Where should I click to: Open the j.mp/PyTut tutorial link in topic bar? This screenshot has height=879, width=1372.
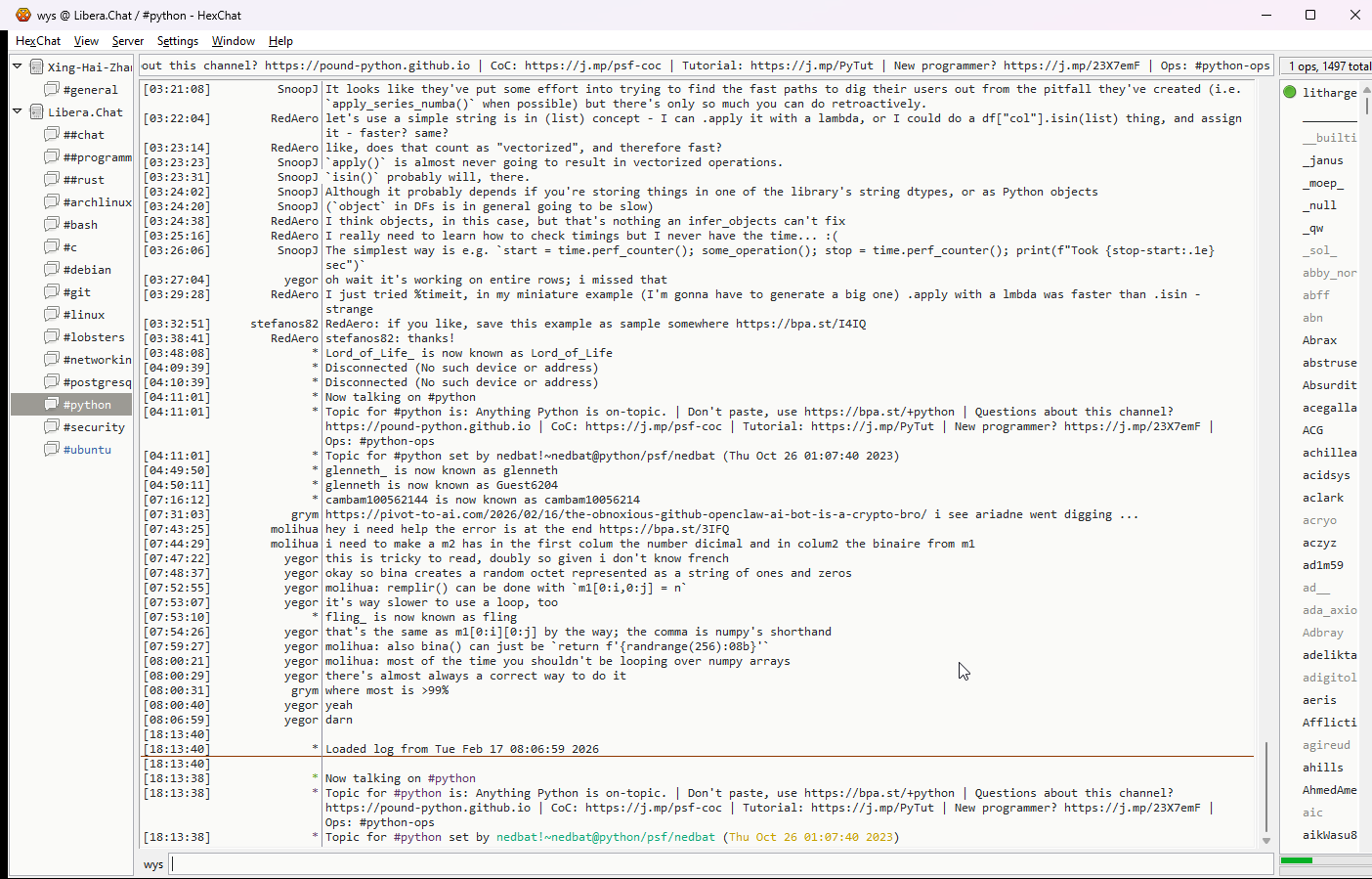[812, 66]
